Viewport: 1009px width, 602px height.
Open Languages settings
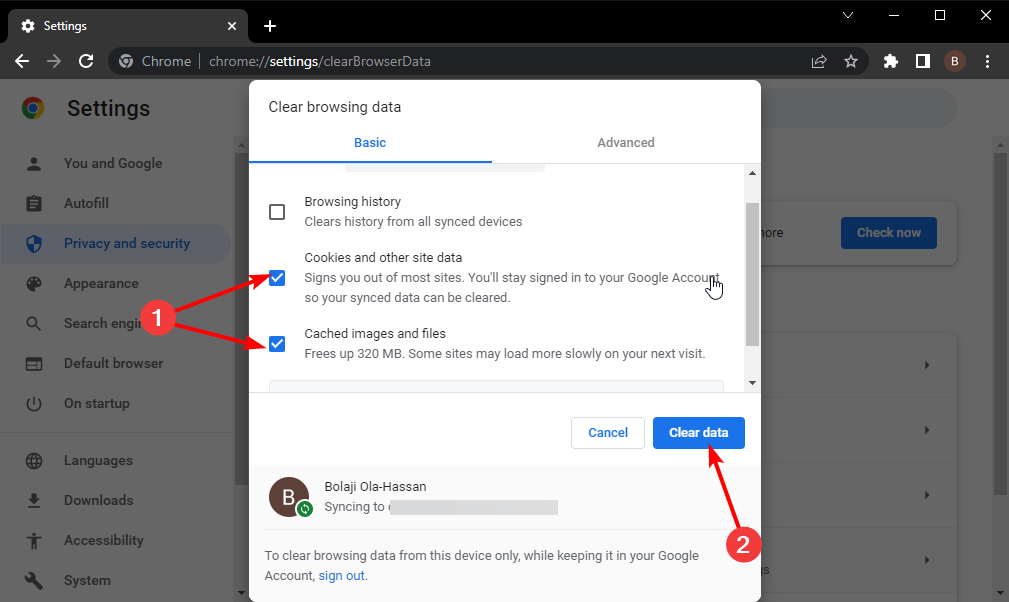point(98,461)
